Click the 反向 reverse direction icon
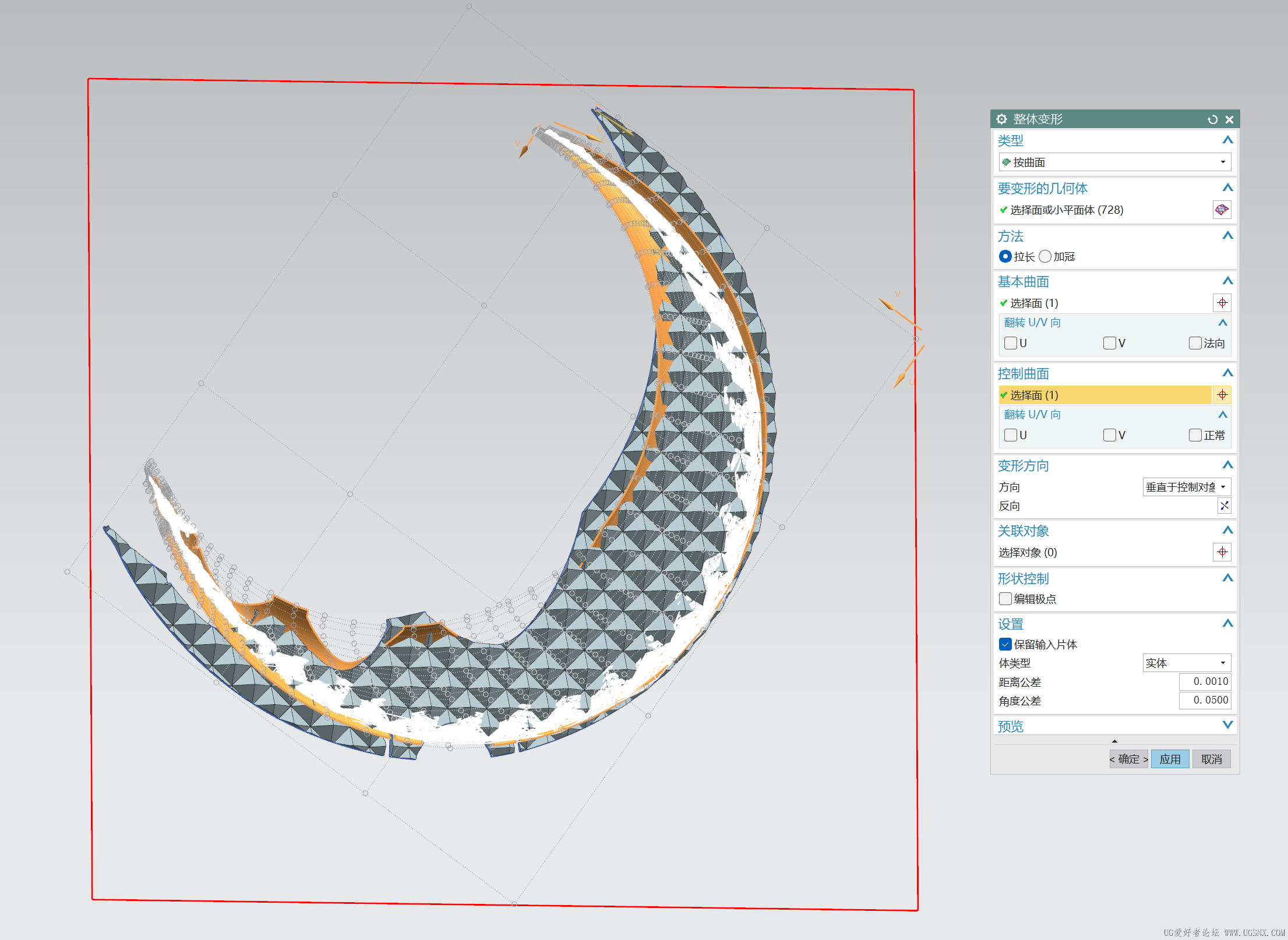Screen dimensions: 1288x940 click(1224, 506)
